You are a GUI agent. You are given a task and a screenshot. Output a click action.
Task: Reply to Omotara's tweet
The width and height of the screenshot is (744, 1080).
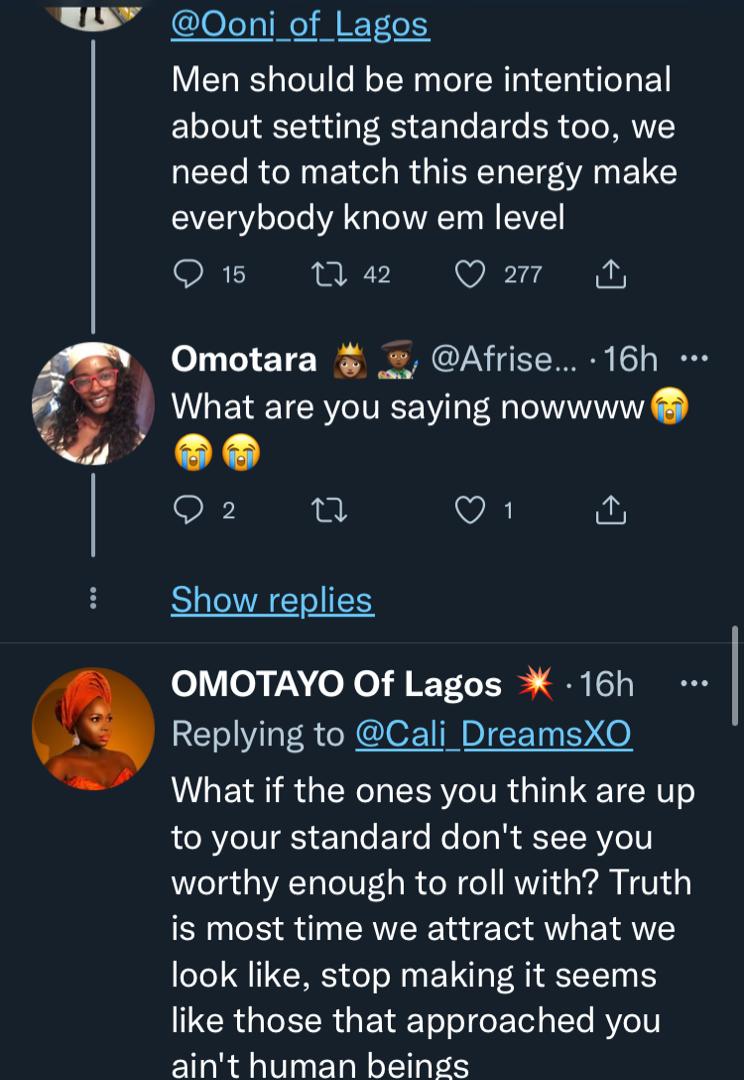click(x=188, y=511)
